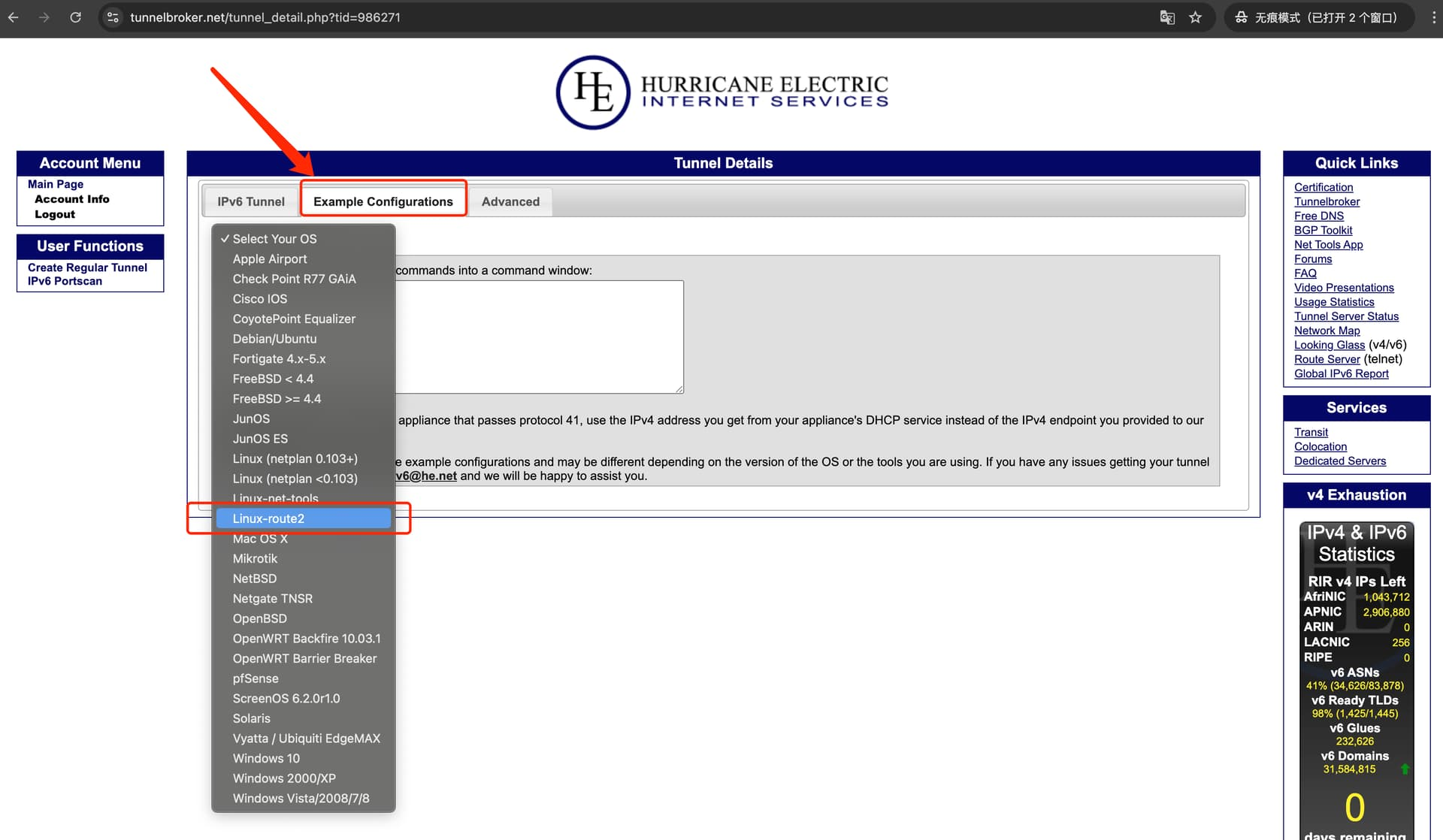
Task: Click the browser back arrow
Action: pyautogui.click(x=14, y=17)
